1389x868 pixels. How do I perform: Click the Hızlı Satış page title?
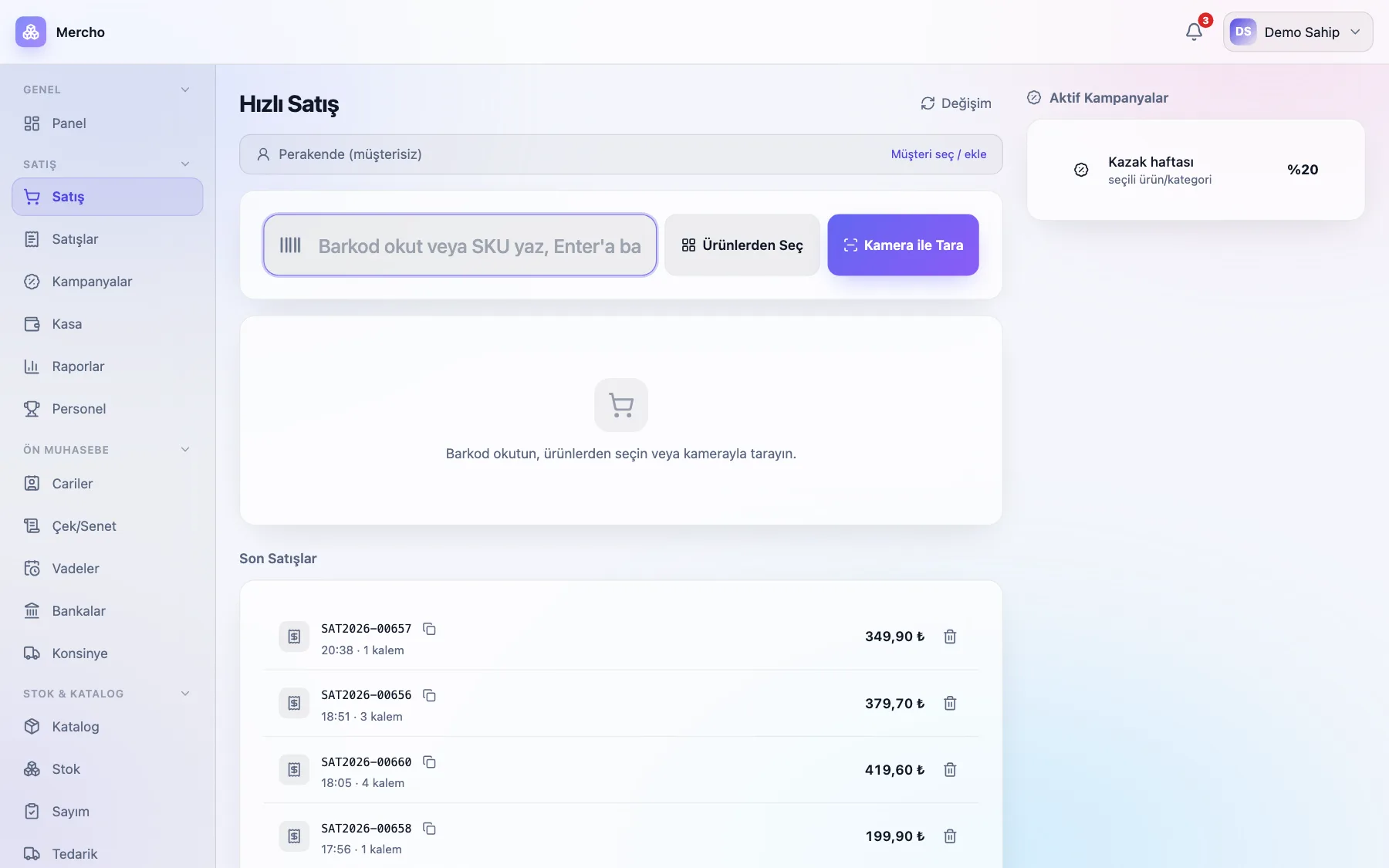click(x=289, y=104)
